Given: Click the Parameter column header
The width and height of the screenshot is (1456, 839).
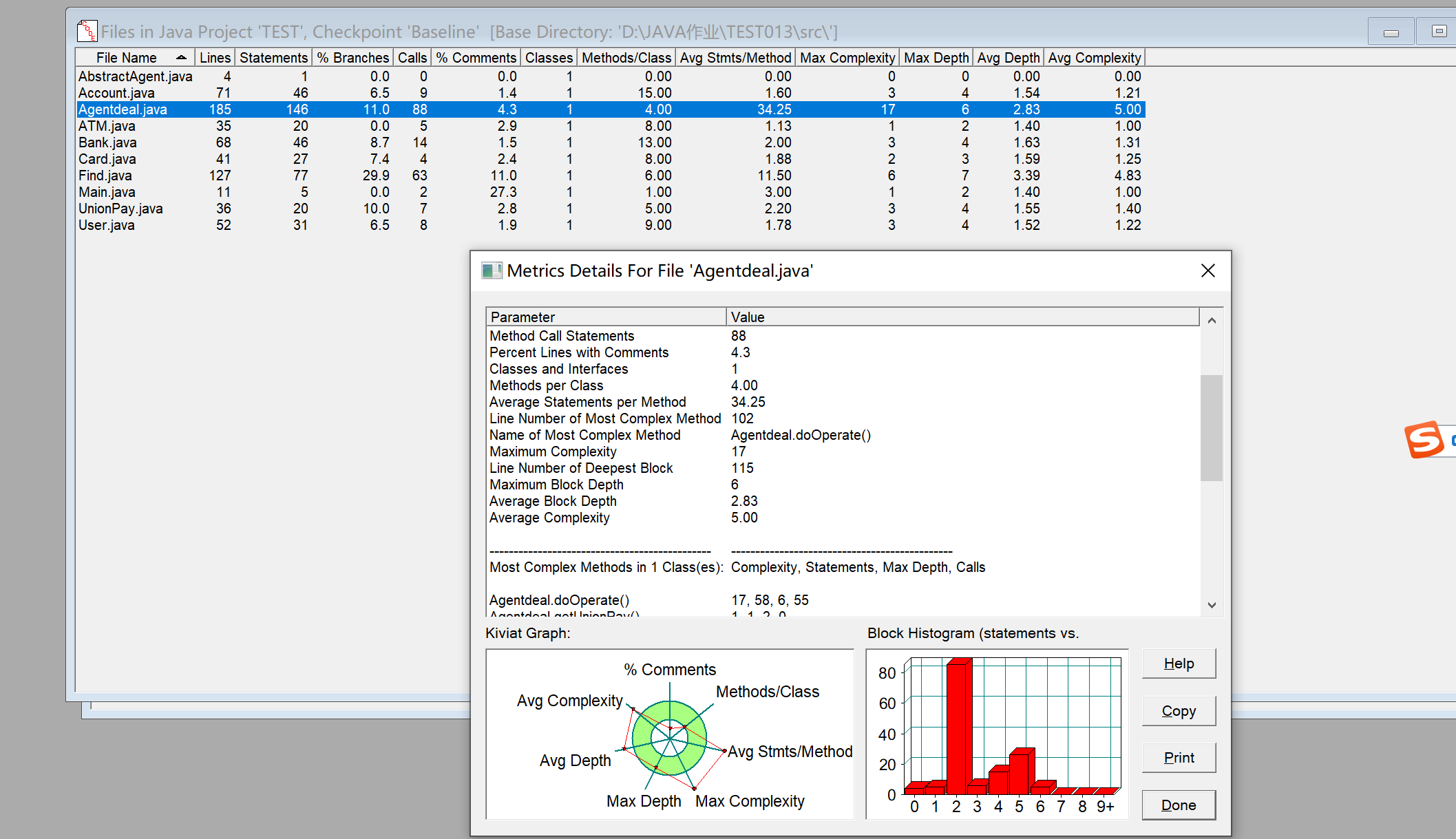Looking at the screenshot, I should pos(605,317).
